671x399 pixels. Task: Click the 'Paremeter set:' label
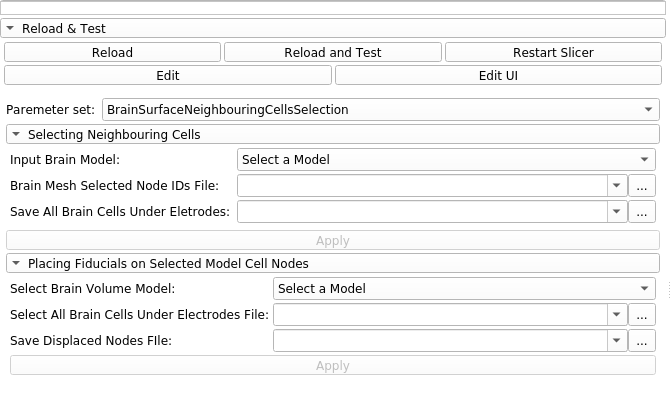pos(50,110)
